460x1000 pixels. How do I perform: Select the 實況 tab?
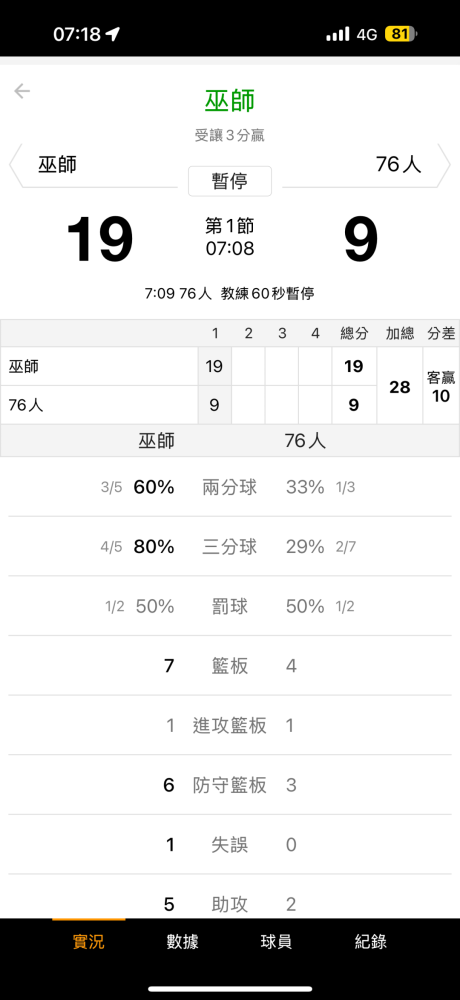point(88,941)
